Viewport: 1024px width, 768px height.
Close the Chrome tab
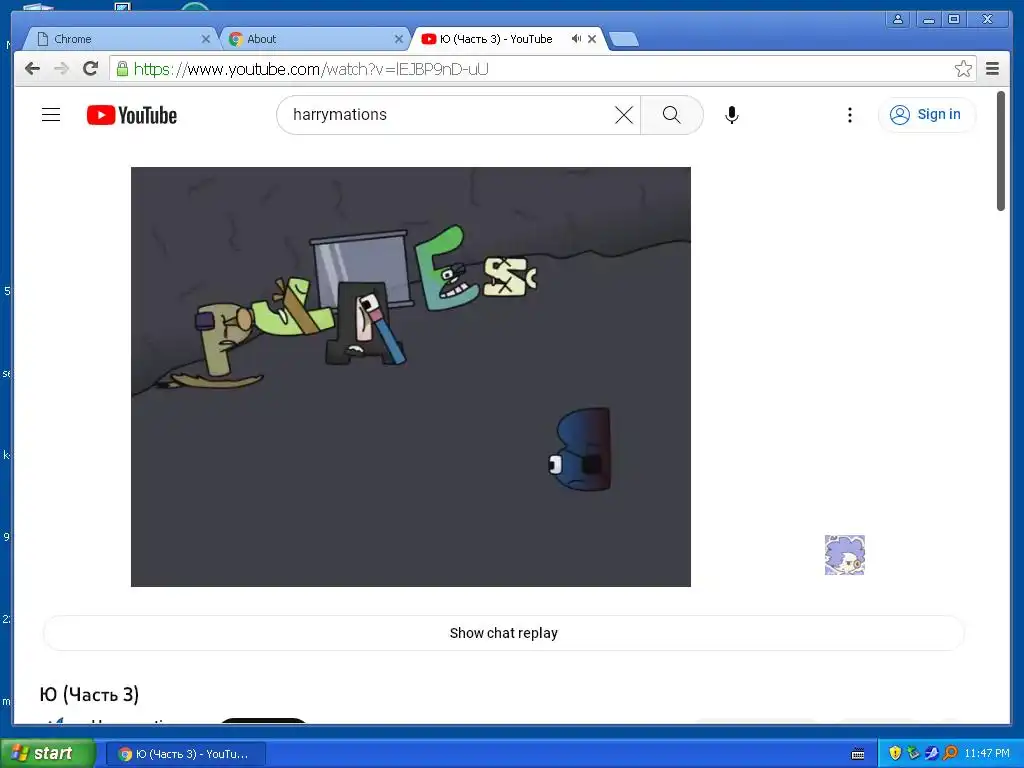206,39
